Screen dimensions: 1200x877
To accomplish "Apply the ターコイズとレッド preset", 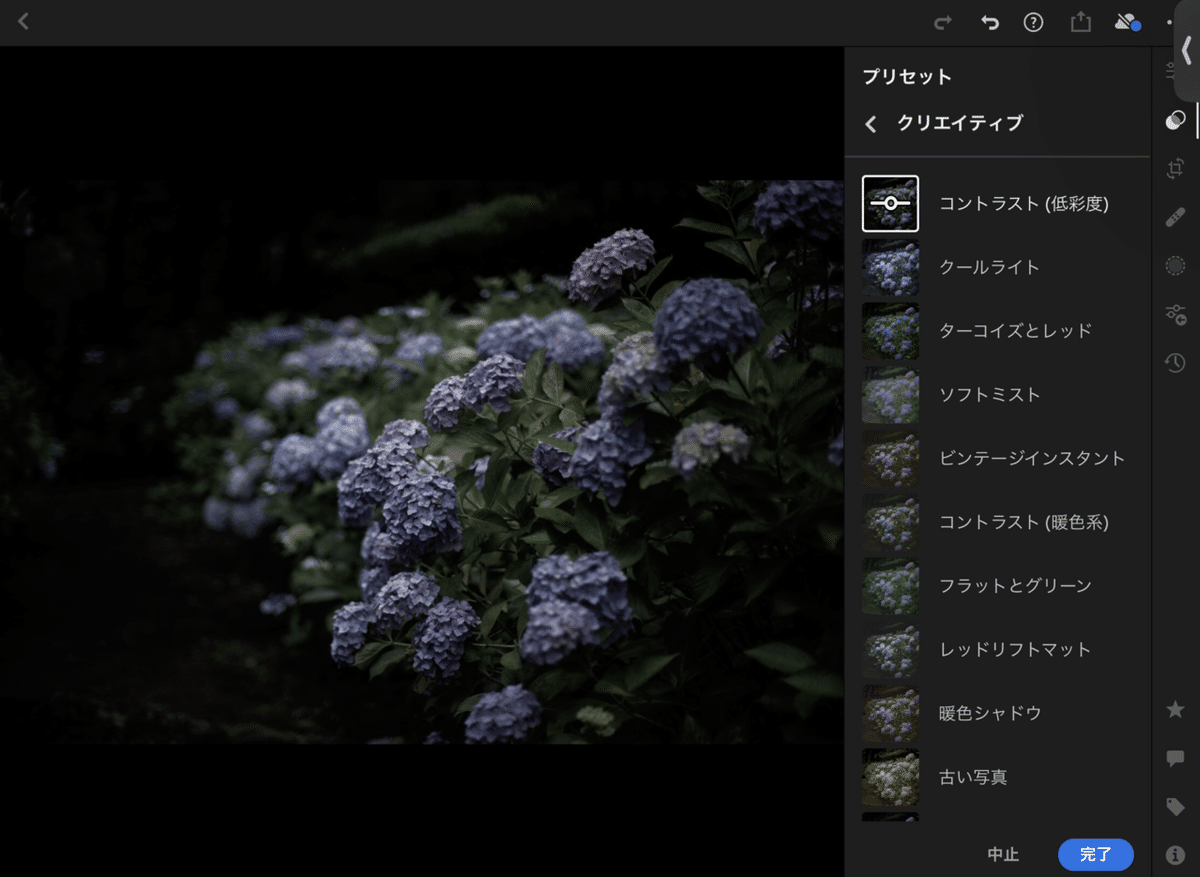I will click(1015, 331).
